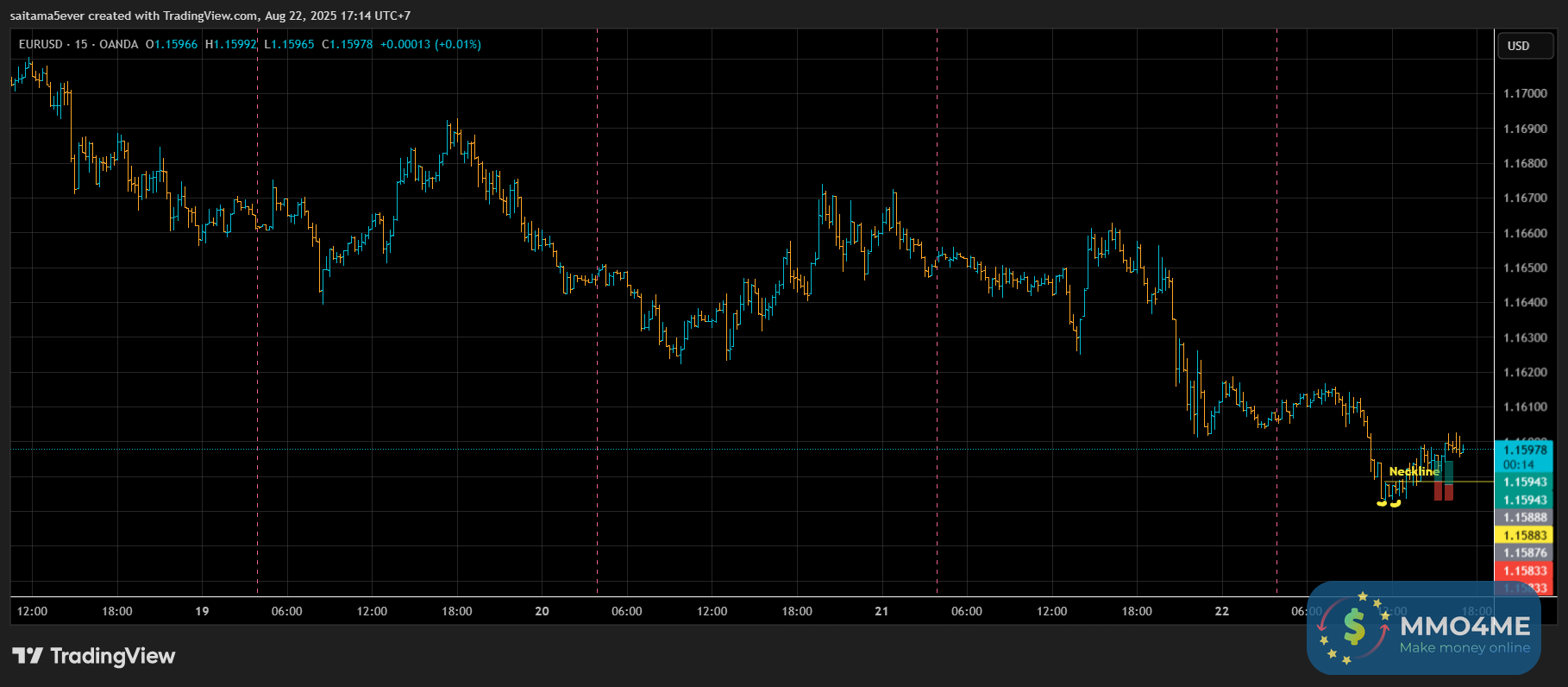Click the yellow Neckline label on the chart
The width and height of the screenshot is (1568, 687).
click(1414, 471)
